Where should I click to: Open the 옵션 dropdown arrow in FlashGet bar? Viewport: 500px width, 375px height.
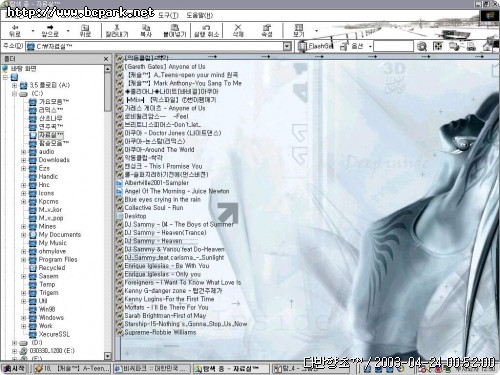click(x=370, y=46)
